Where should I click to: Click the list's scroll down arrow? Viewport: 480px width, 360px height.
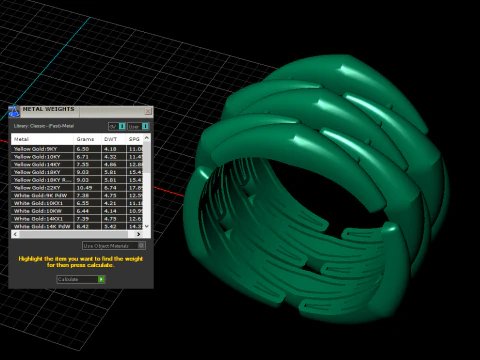click(x=147, y=226)
